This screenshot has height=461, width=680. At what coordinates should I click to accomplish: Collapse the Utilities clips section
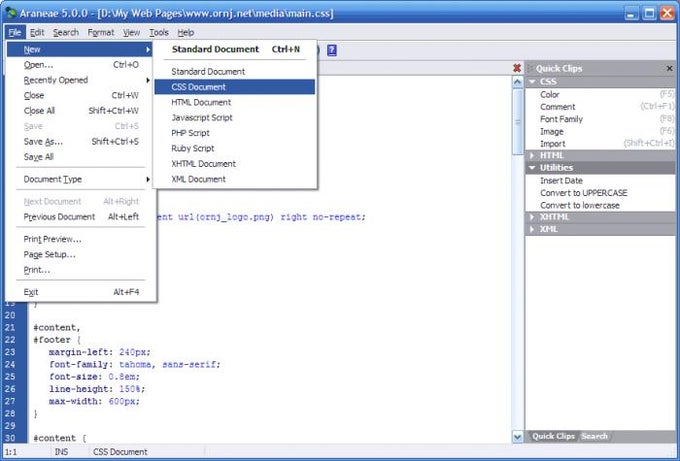532,167
